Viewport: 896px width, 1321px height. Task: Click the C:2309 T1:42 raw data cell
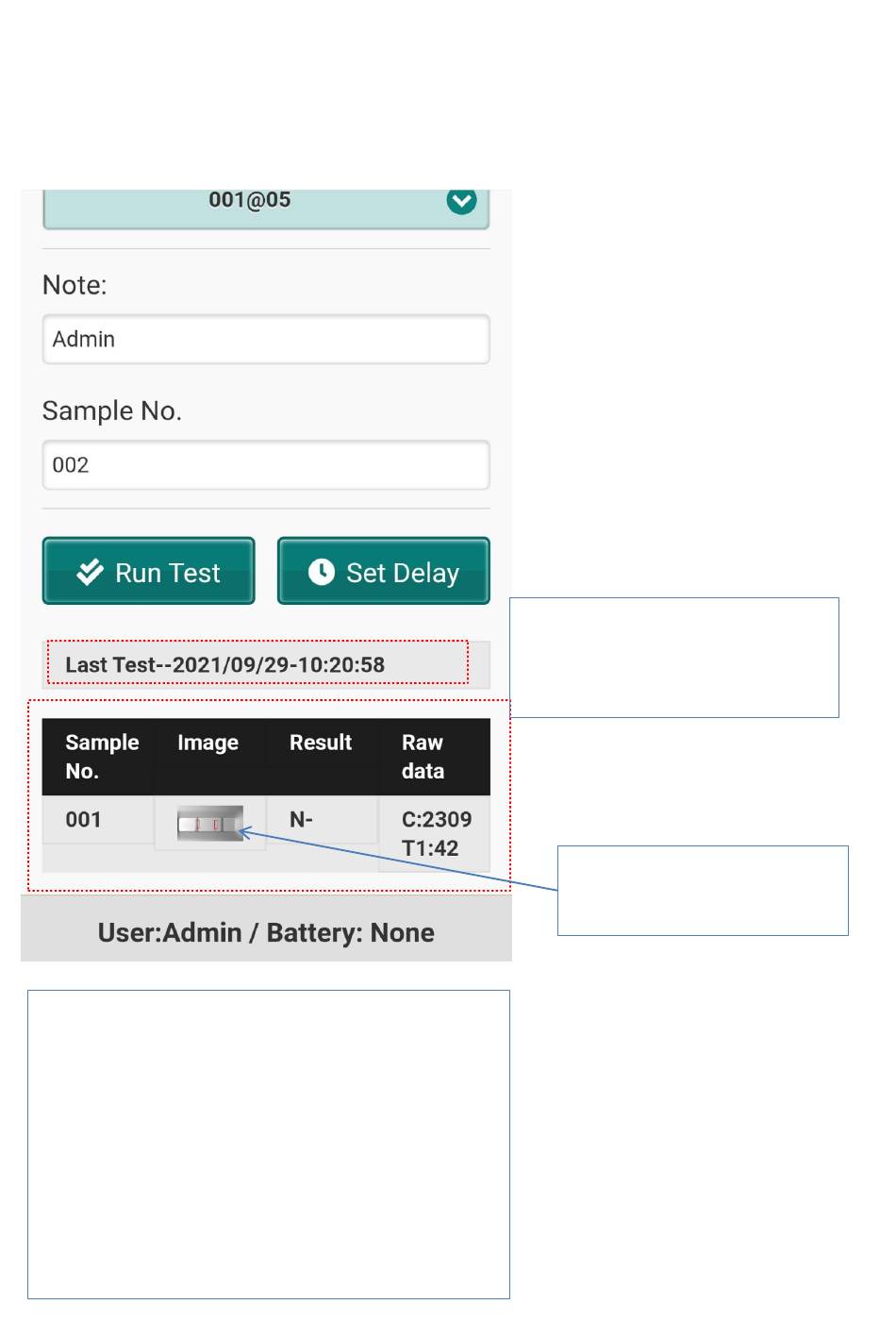[435, 834]
